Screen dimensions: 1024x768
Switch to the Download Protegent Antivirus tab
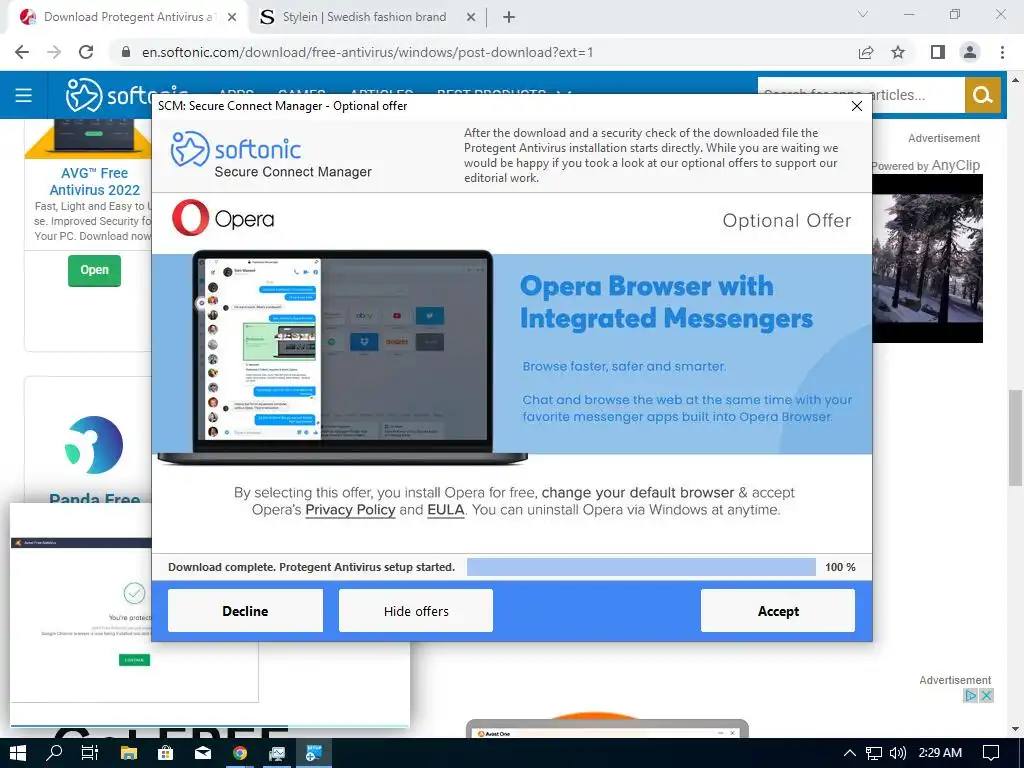(127, 17)
